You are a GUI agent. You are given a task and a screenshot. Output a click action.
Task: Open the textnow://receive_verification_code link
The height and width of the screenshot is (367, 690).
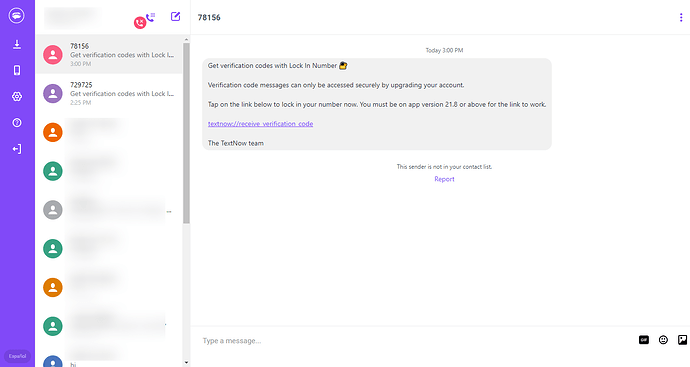[x=261, y=124]
